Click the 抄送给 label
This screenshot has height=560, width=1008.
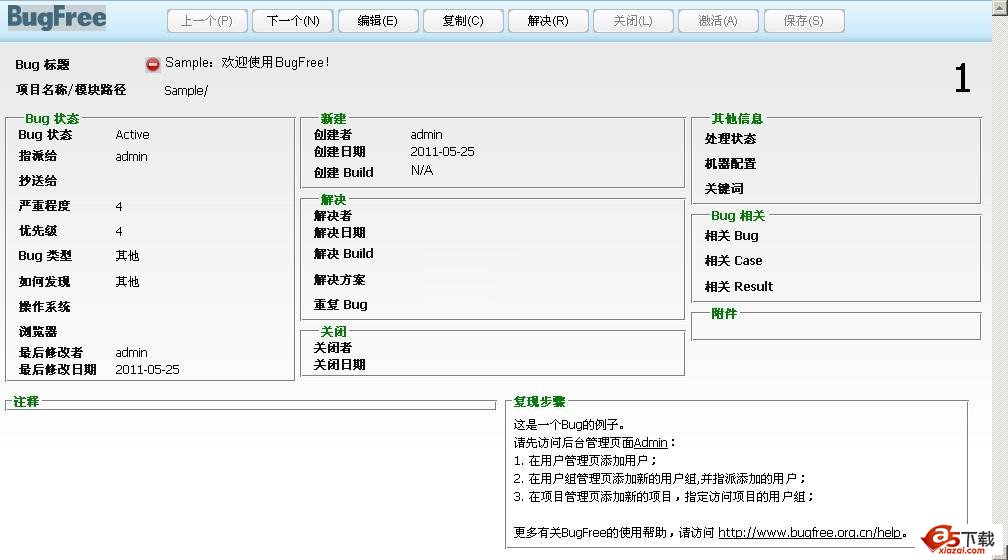(x=38, y=181)
